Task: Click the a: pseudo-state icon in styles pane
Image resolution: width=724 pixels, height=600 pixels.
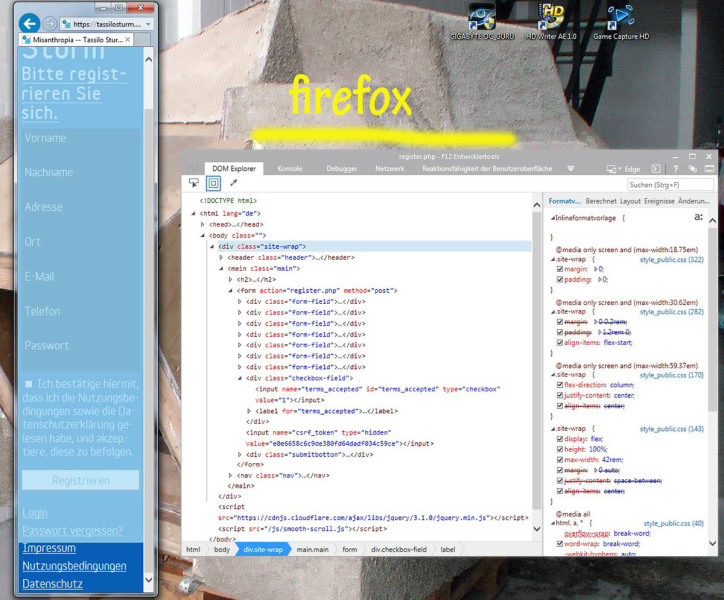Action: click(x=699, y=217)
